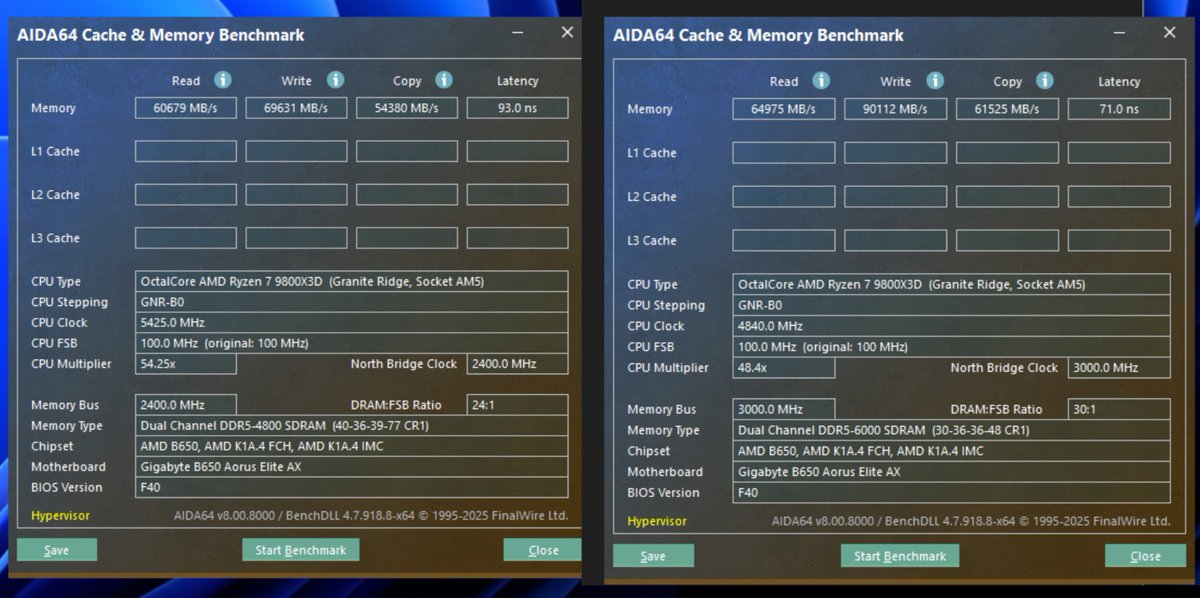
Task: Click Motherboard value in the left window
Action: [351, 467]
